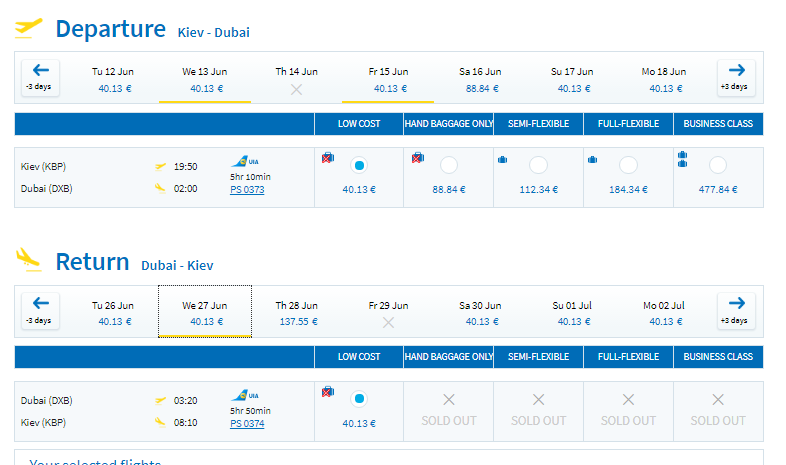Click Dubai (DXB) in the return flight row
This screenshot has width=786, height=465.
click(x=47, y=400)
